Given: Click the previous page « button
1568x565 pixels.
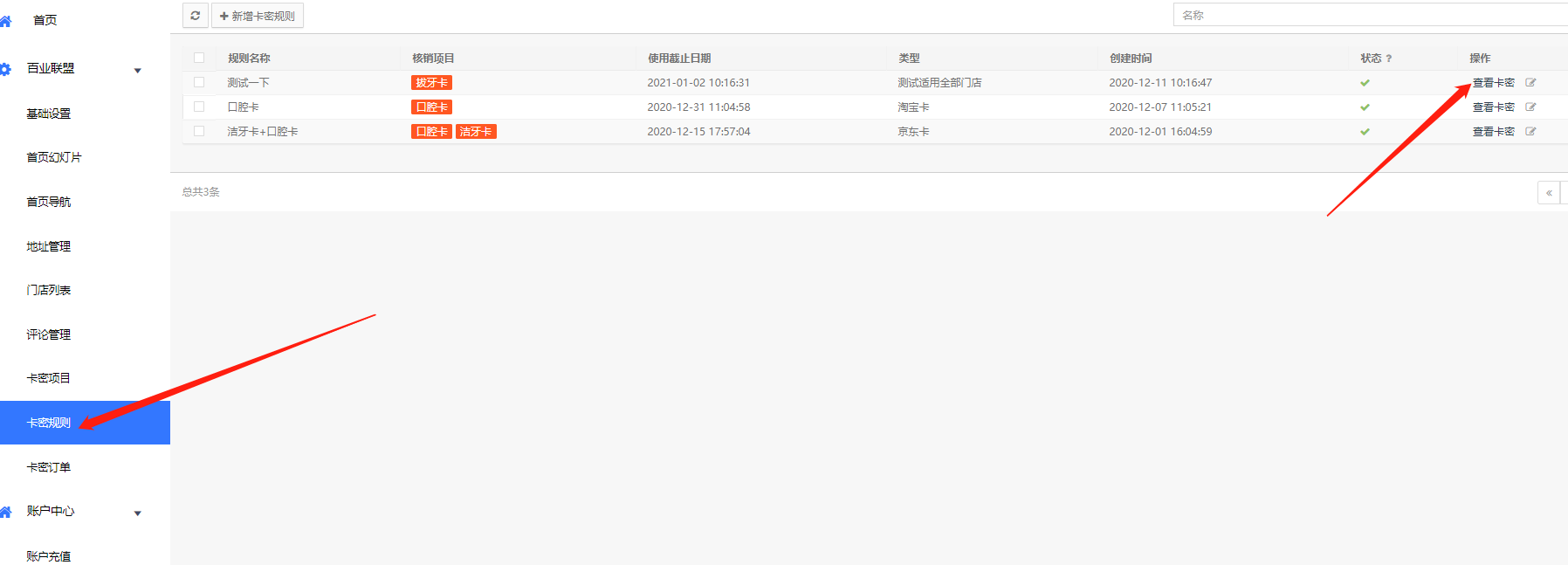Looking at the screenshot, I should 1549,193.
